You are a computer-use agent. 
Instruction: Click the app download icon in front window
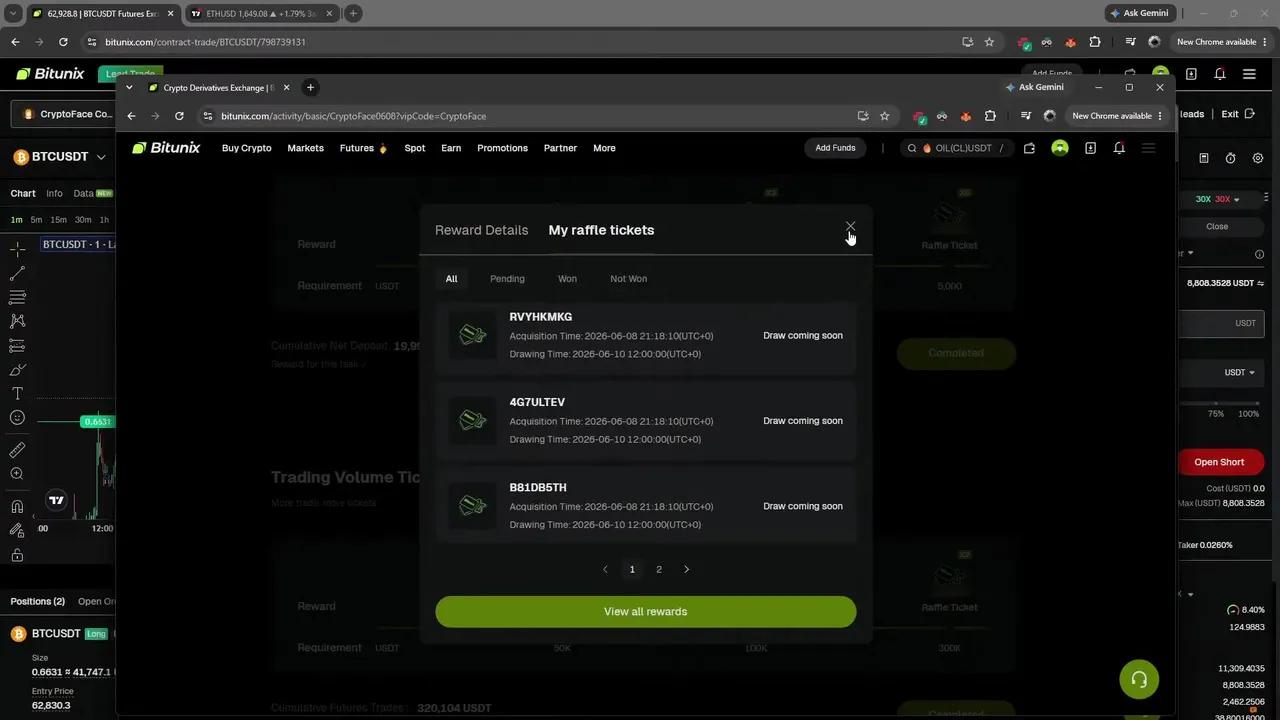pos(1090,148)
